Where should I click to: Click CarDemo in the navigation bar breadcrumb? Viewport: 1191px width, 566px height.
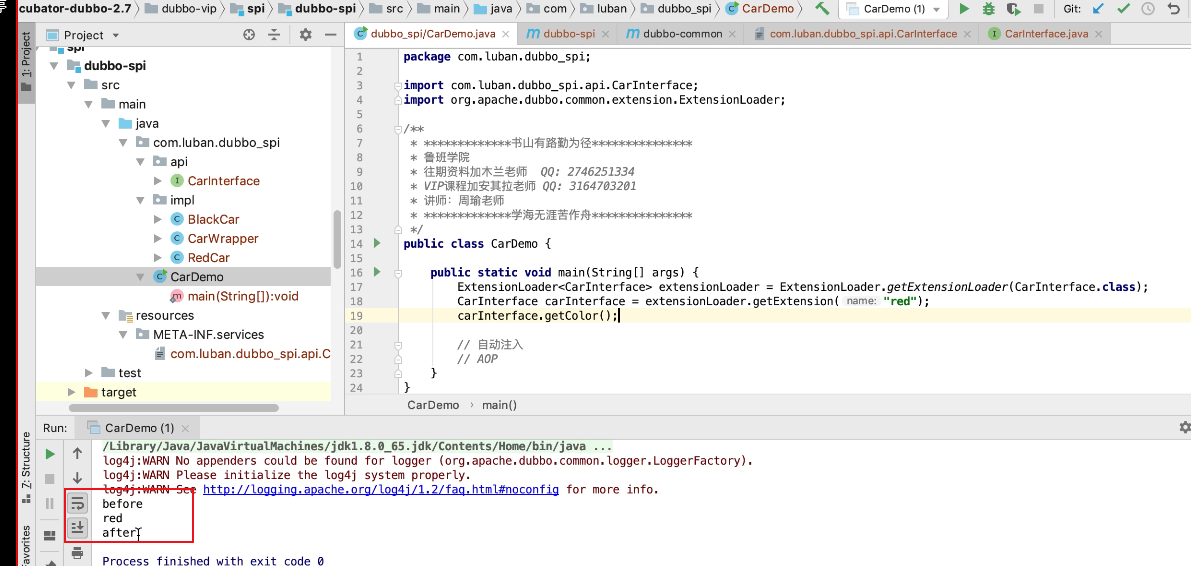(760, 9)
